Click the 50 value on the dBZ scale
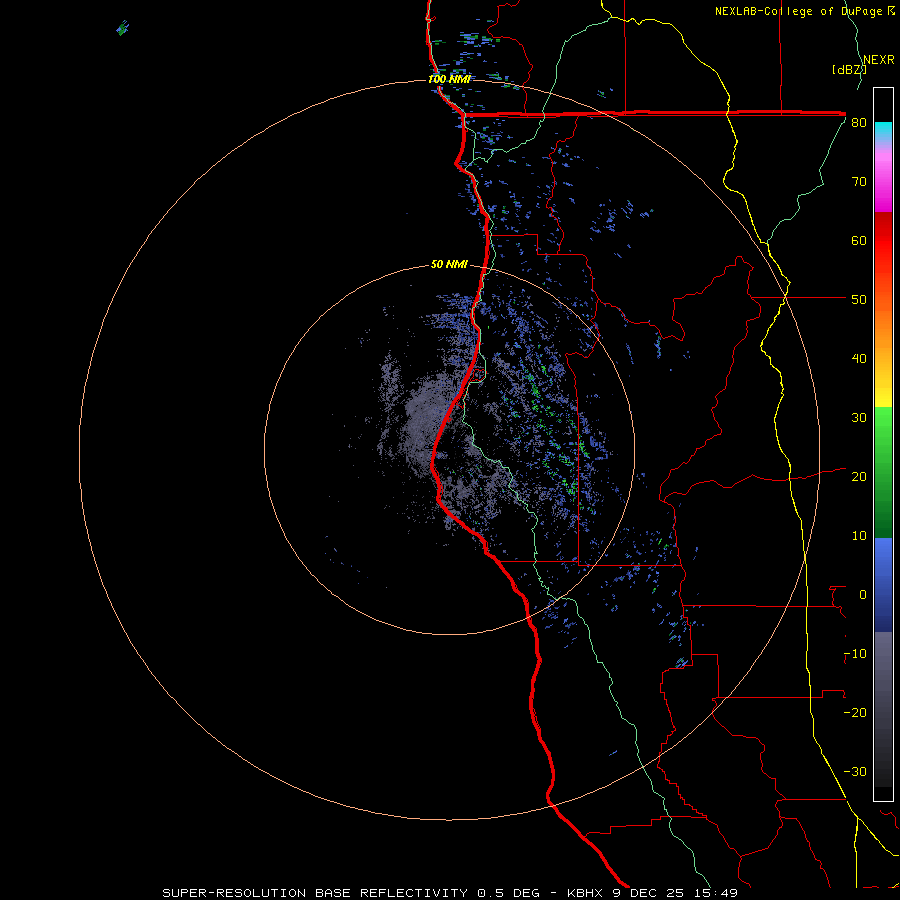The height and width of the screenshot is (900, 900). [x=859, y=300]
